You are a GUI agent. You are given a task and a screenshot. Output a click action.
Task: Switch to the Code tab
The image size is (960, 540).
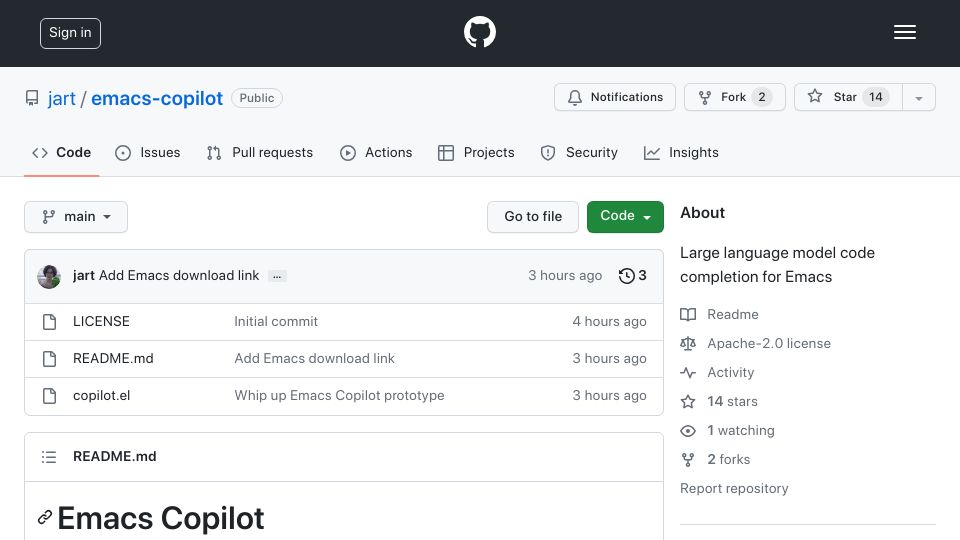[x=61, y=152]
